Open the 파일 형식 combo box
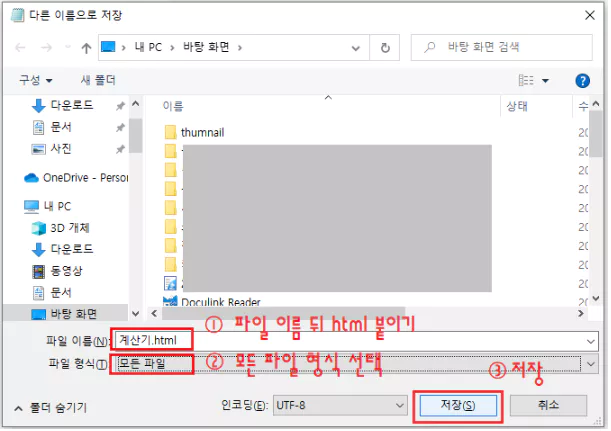Viewport: 611px width, 431px height. (x=357, y=365)
